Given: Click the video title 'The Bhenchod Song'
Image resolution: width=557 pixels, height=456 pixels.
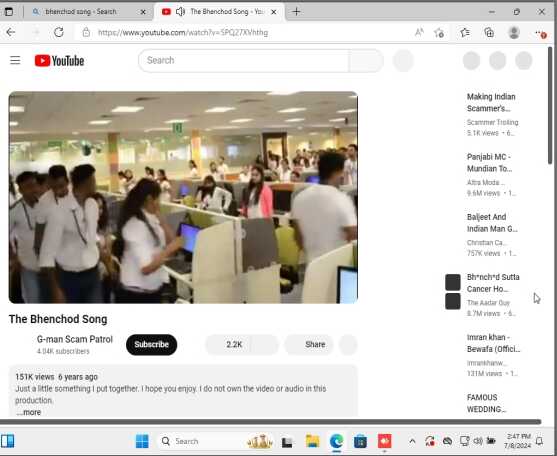Looking at the screenshot, I should pyautogui.click(x=58, y=319).
